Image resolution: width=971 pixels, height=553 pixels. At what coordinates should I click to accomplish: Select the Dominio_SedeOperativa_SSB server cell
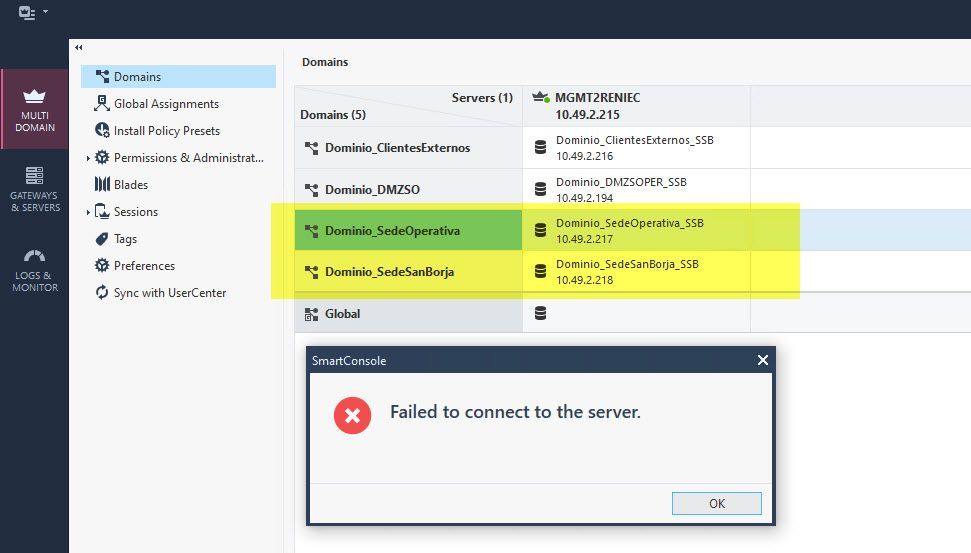[637, 230]
